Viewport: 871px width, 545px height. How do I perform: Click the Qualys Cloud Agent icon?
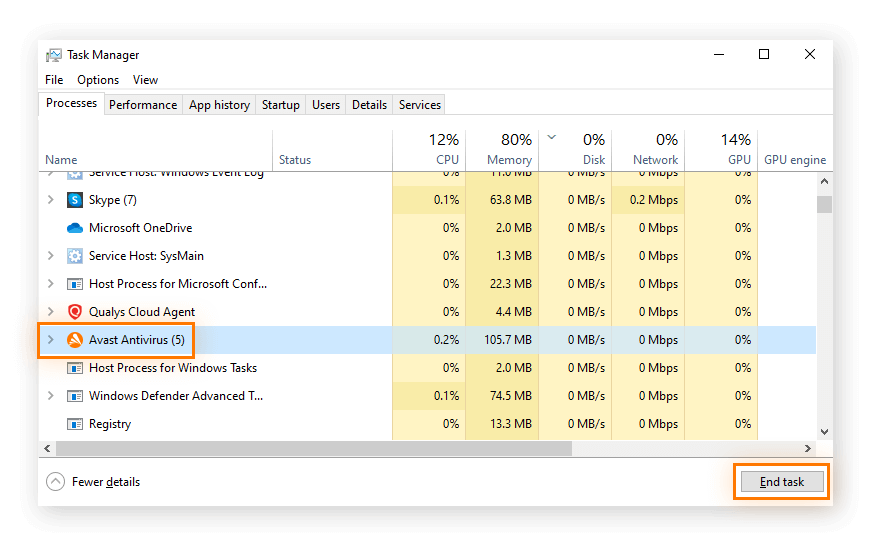pos(74,312)
